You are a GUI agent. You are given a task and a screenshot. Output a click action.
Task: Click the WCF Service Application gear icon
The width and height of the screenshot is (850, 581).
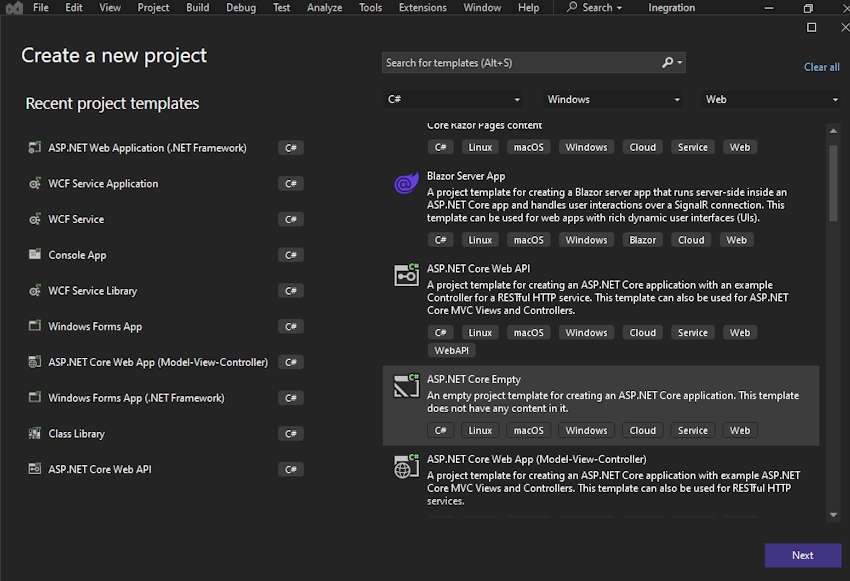tap(36, 184)
